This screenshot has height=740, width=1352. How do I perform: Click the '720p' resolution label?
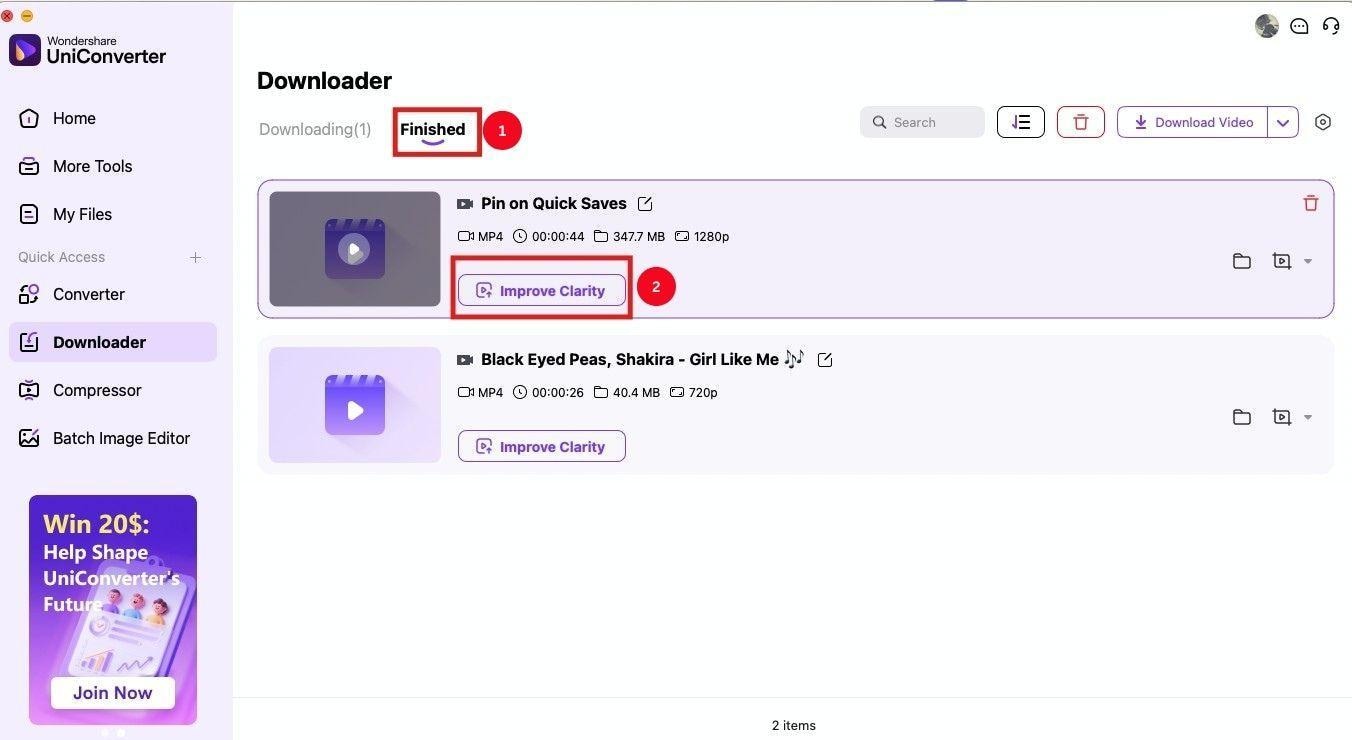click(703, 393)
